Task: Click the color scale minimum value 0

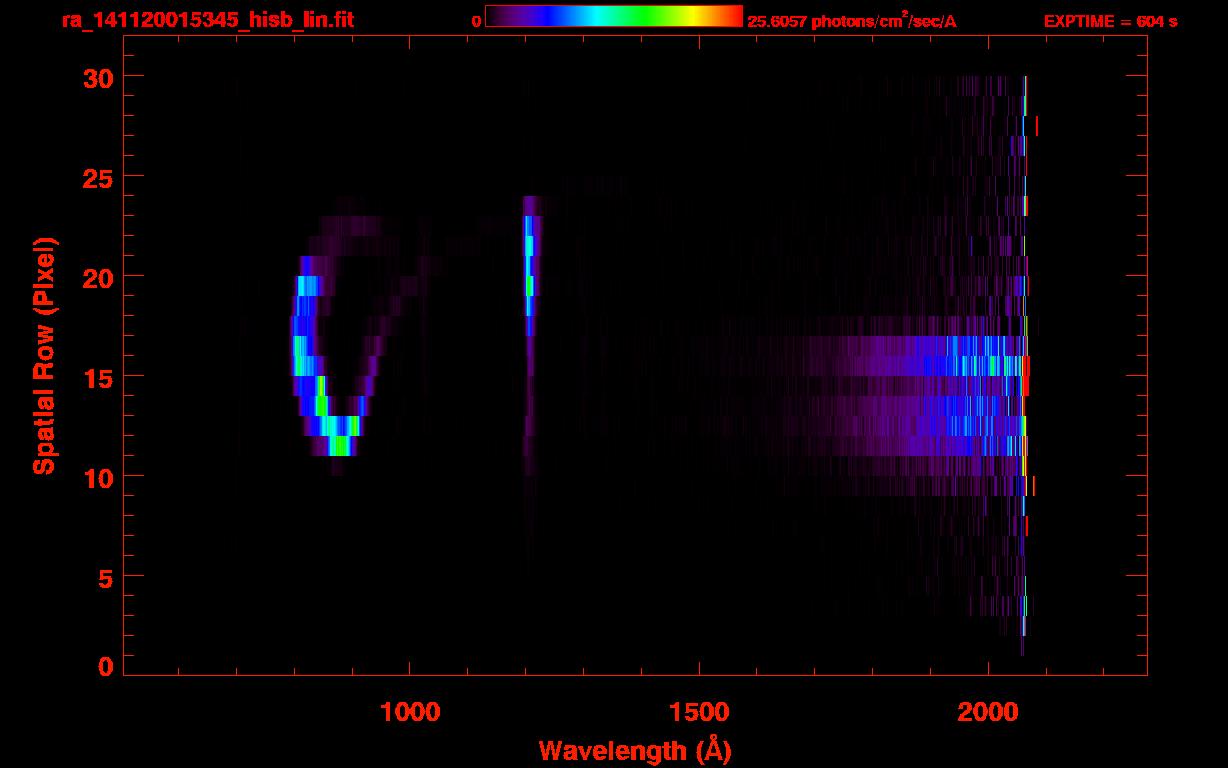Action: [476, 21]
